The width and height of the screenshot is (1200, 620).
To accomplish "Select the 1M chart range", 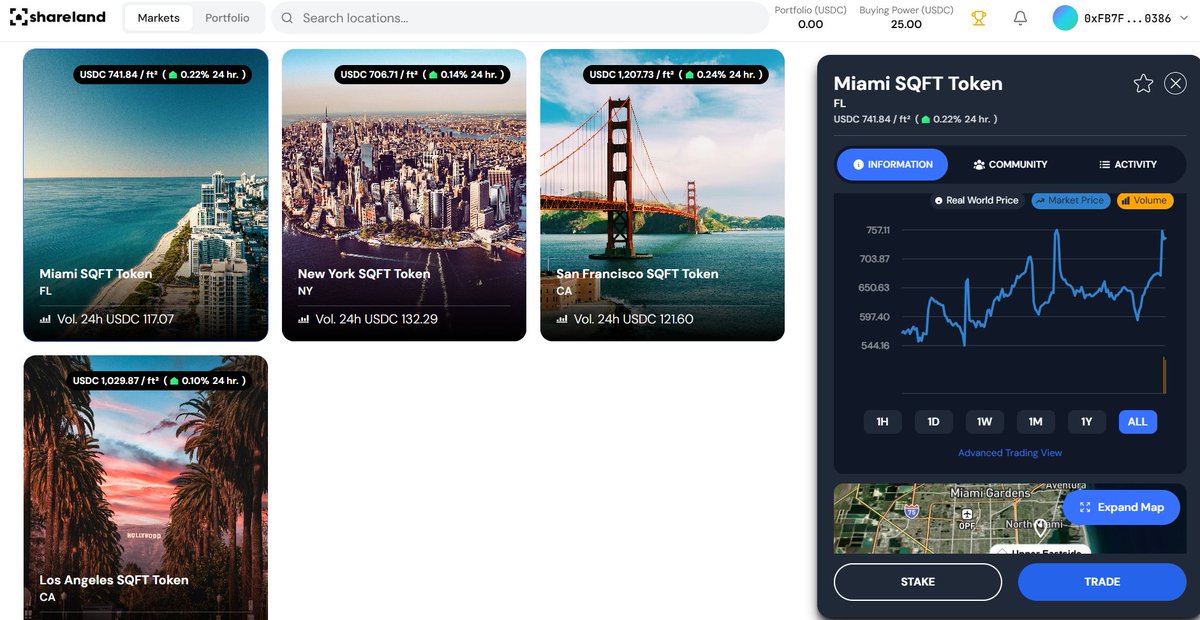I will pyautogui.click(x=1035, y=422).
